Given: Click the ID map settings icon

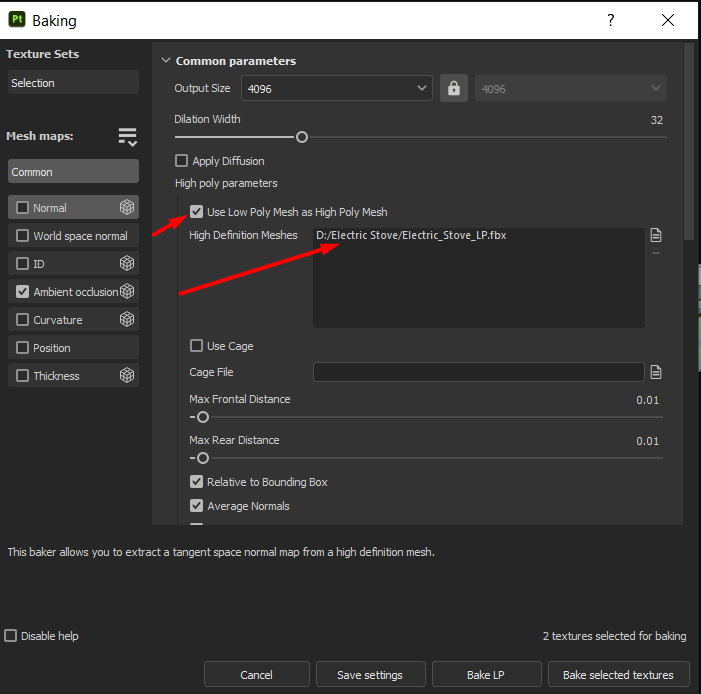Looking at the screenshot, I should [x=127, y=264].
